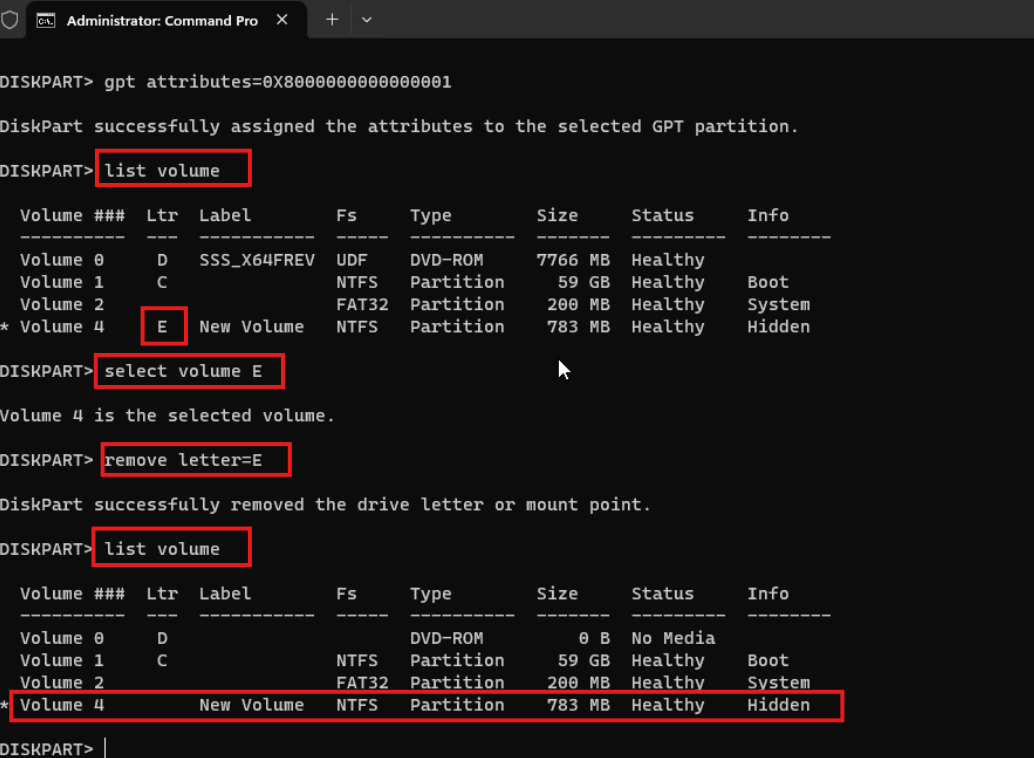
Task: Click the administrator shield icon
Action: pyautogui.click(x=10, y=20)
